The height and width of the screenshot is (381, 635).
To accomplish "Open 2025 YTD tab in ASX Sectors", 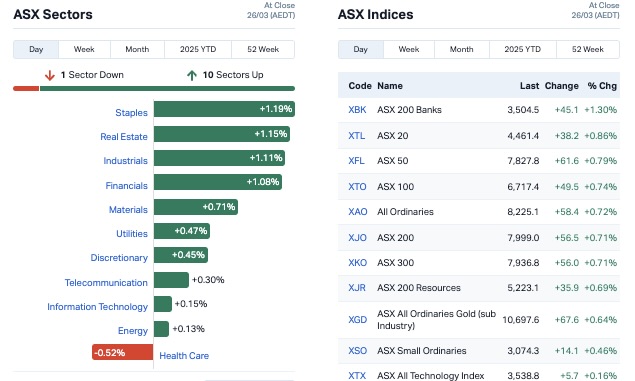I will (x=198, y=49).
